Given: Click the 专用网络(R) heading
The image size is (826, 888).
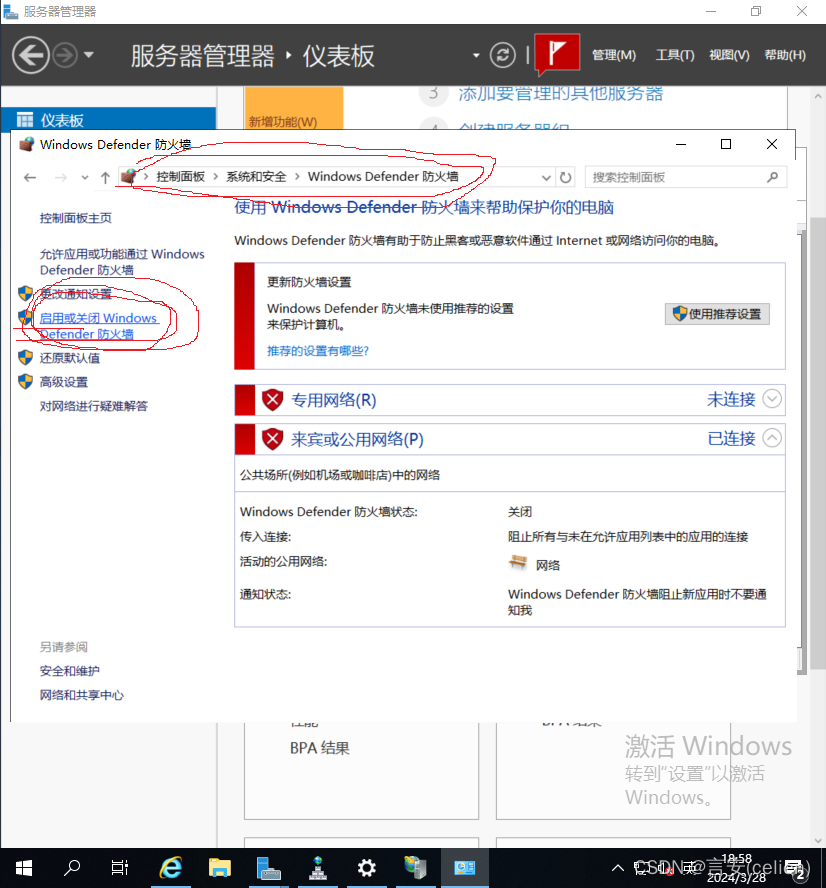Looking at the screenshot, I should 333,400.
